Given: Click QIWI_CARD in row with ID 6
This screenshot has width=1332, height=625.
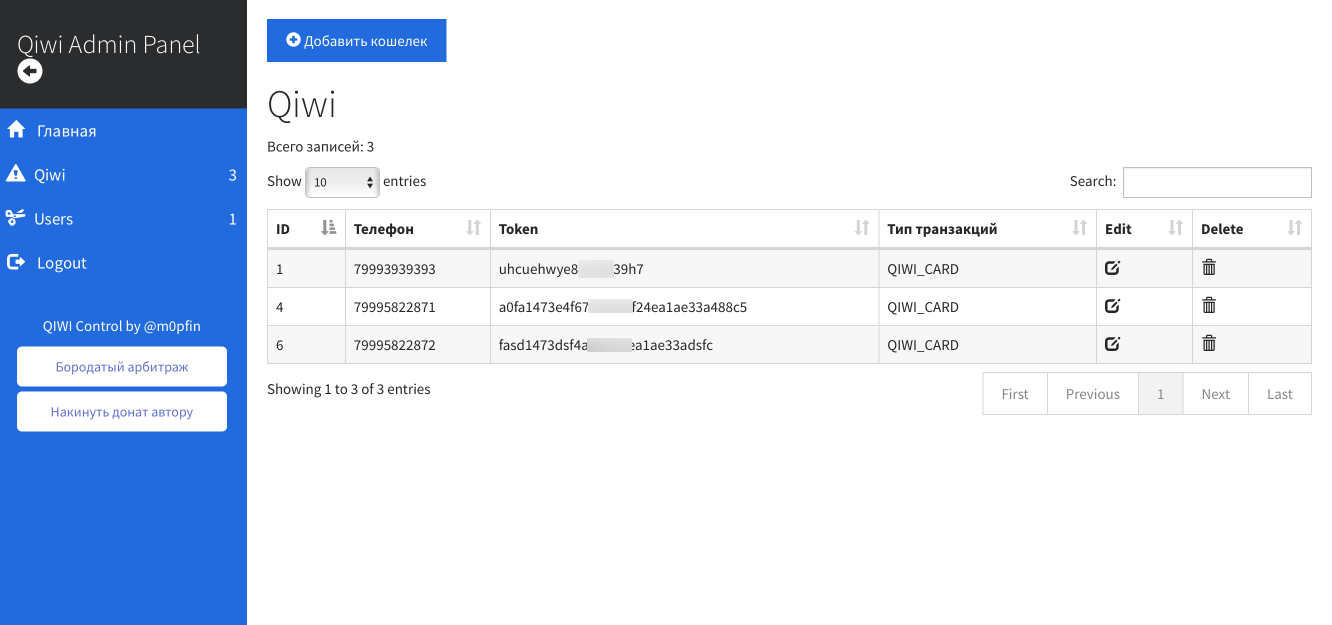Looking at the screenshot, I should [923, 345].
